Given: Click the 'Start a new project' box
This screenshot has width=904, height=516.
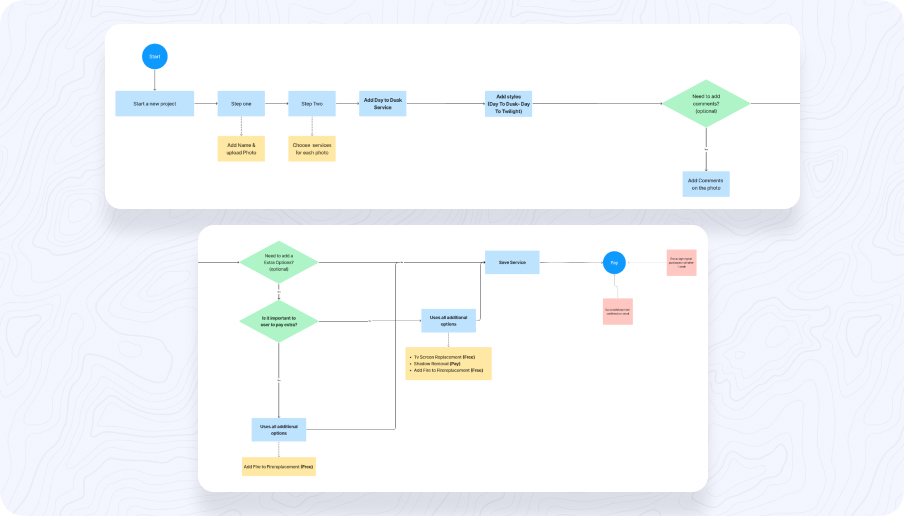Looking at the screenshot, I should click(x=154, y=104).
